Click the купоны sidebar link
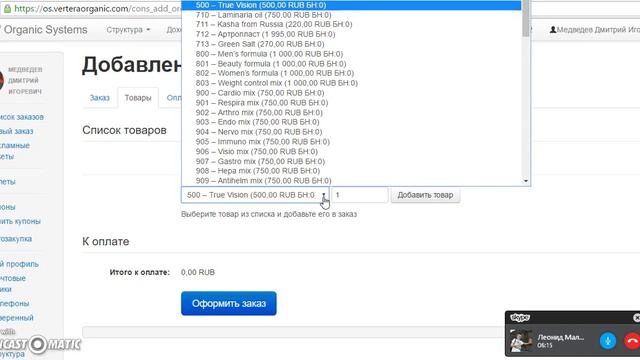 coord(8,207)
